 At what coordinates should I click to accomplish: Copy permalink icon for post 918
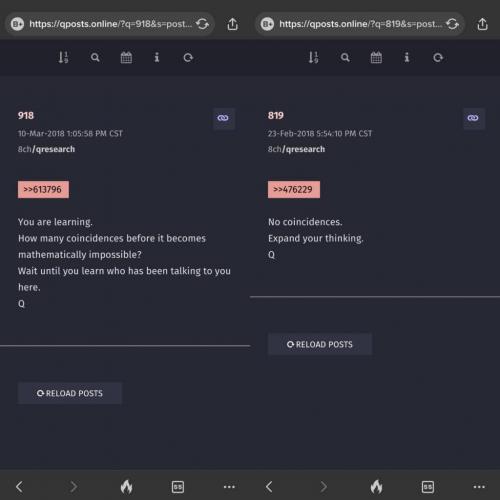tap(224, 118)
